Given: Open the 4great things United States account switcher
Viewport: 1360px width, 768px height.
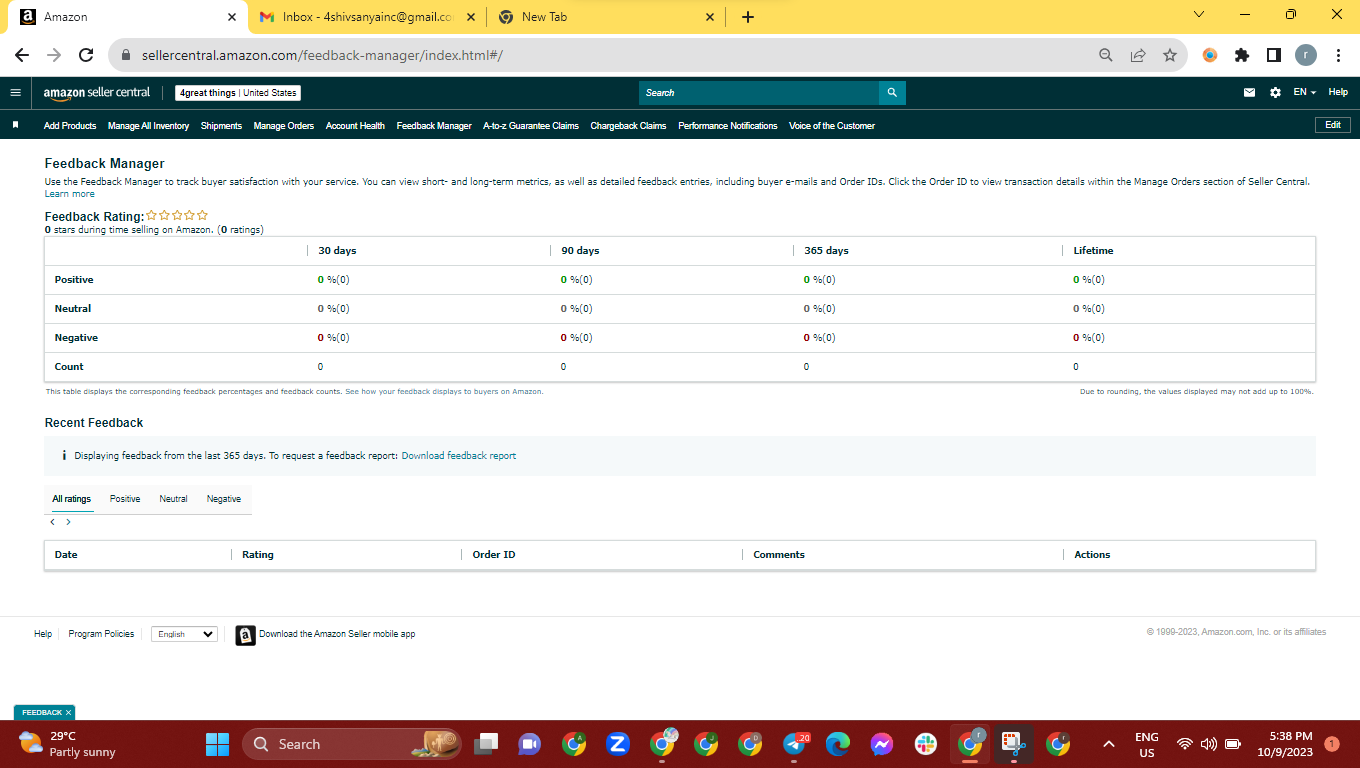Looking at the screenshot, I should (238, 93).
